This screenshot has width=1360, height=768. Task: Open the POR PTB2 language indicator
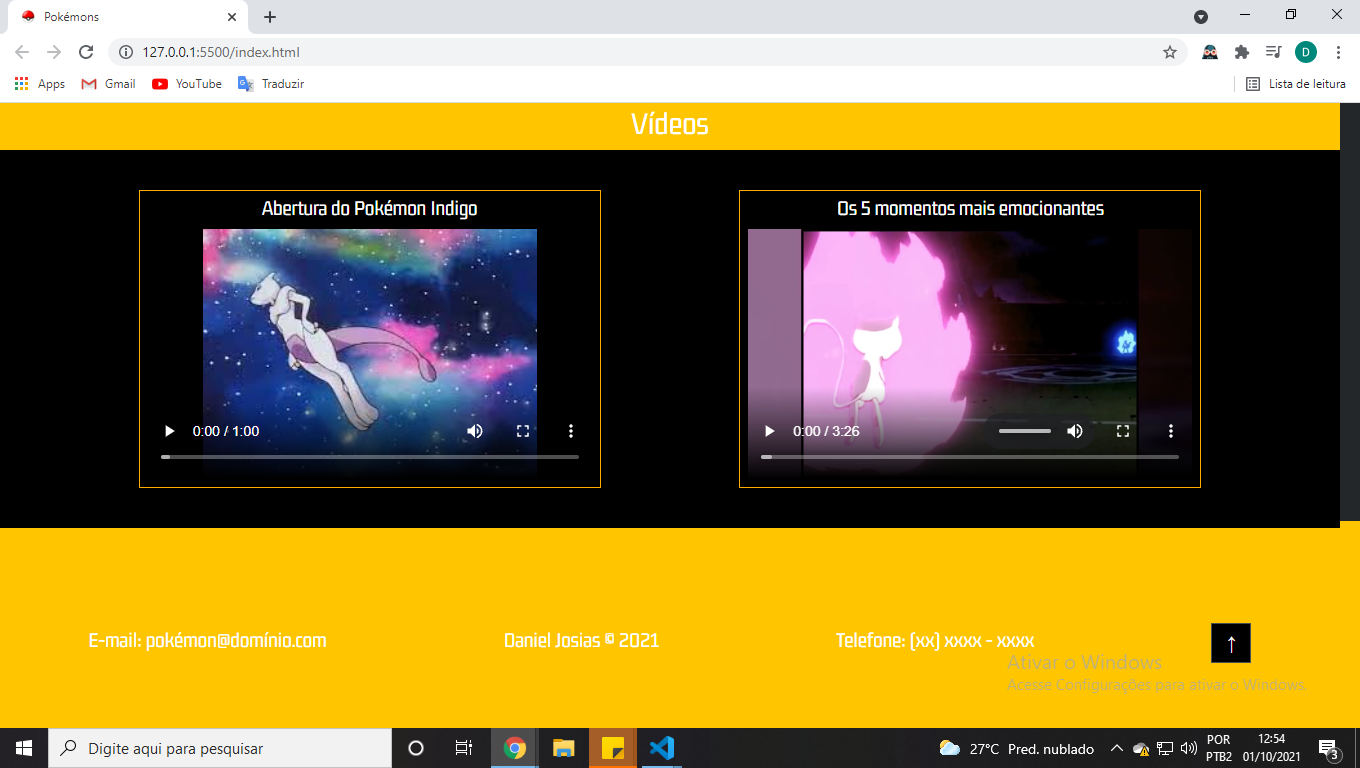(x=1219, y=748)
